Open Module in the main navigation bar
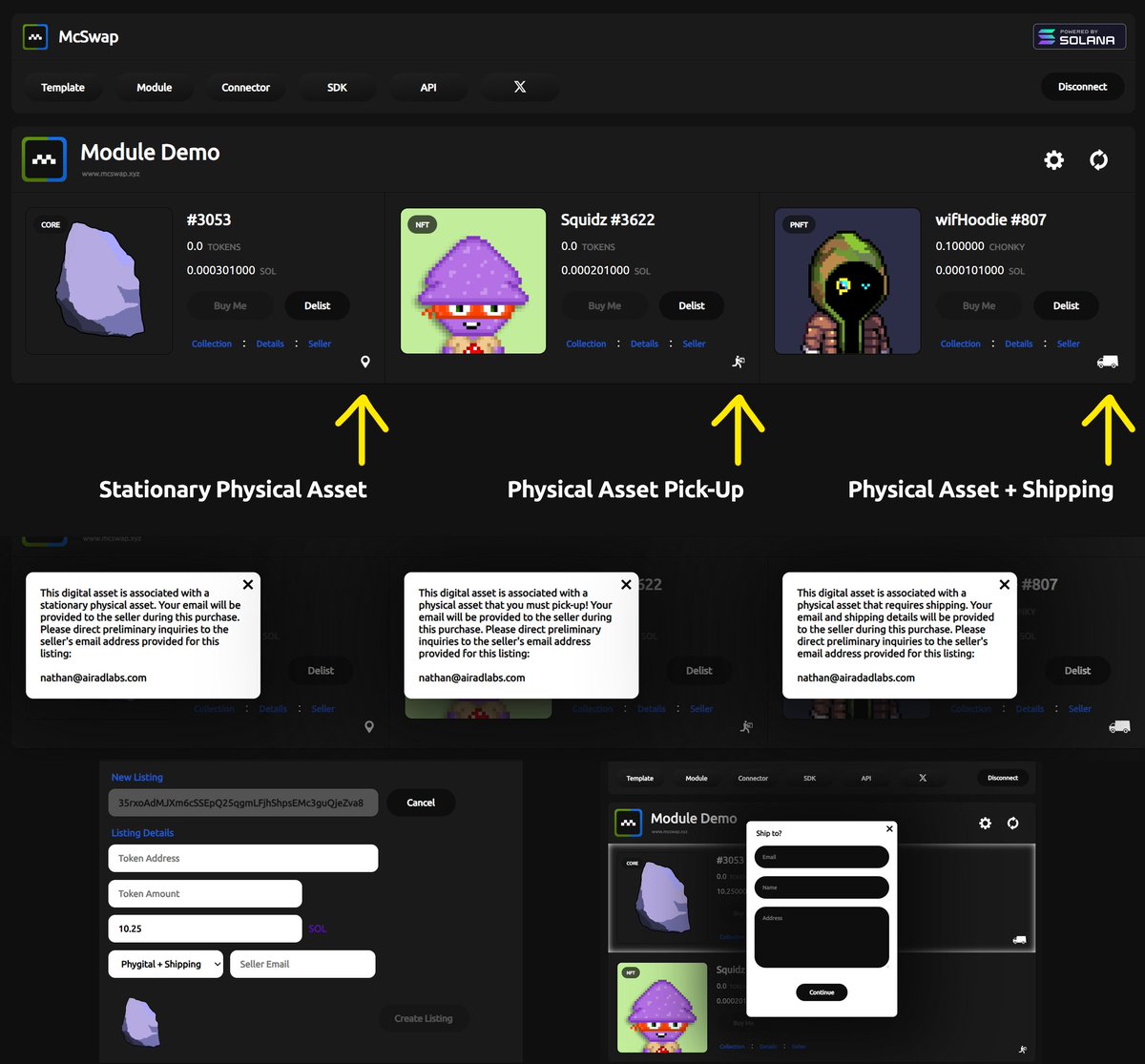1145x1064 pixels. [x=155, y=87]
